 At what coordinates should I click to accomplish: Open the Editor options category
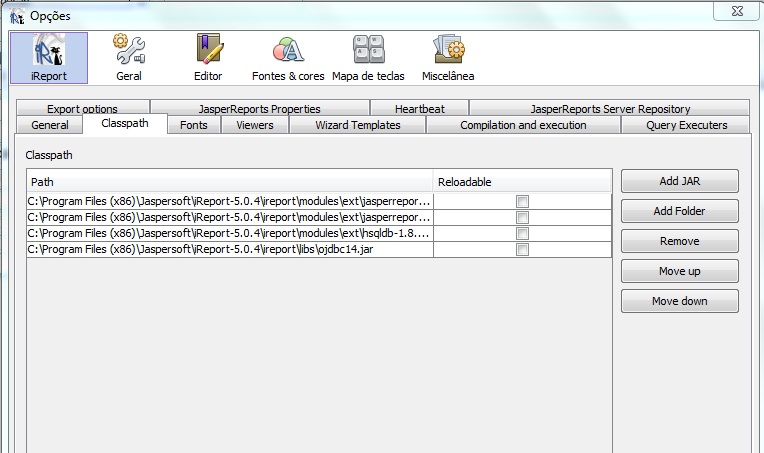[x=208, y=57]
